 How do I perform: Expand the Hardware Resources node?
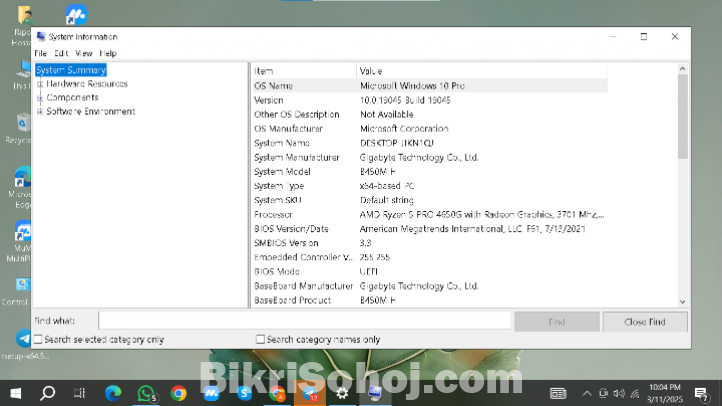coord(40,84)
